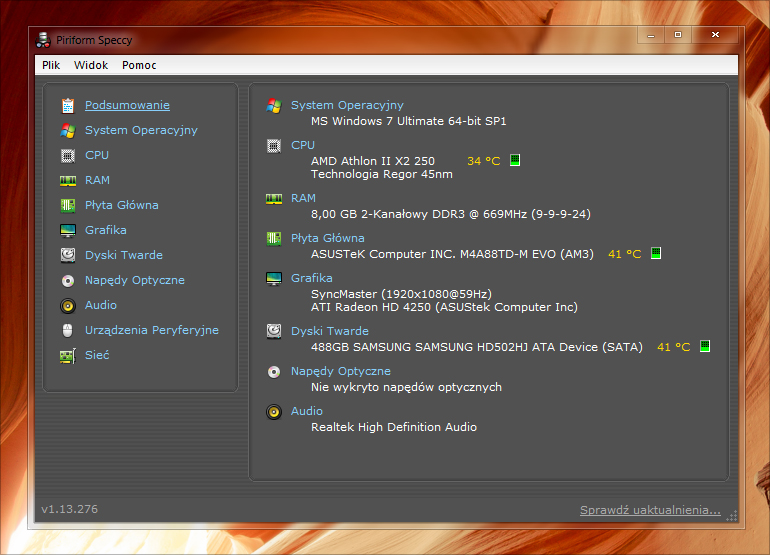Viewport: 770px width, 555px height.
Task: Click the 34 °C CPU temperature value
Action: tap(483, 161)
